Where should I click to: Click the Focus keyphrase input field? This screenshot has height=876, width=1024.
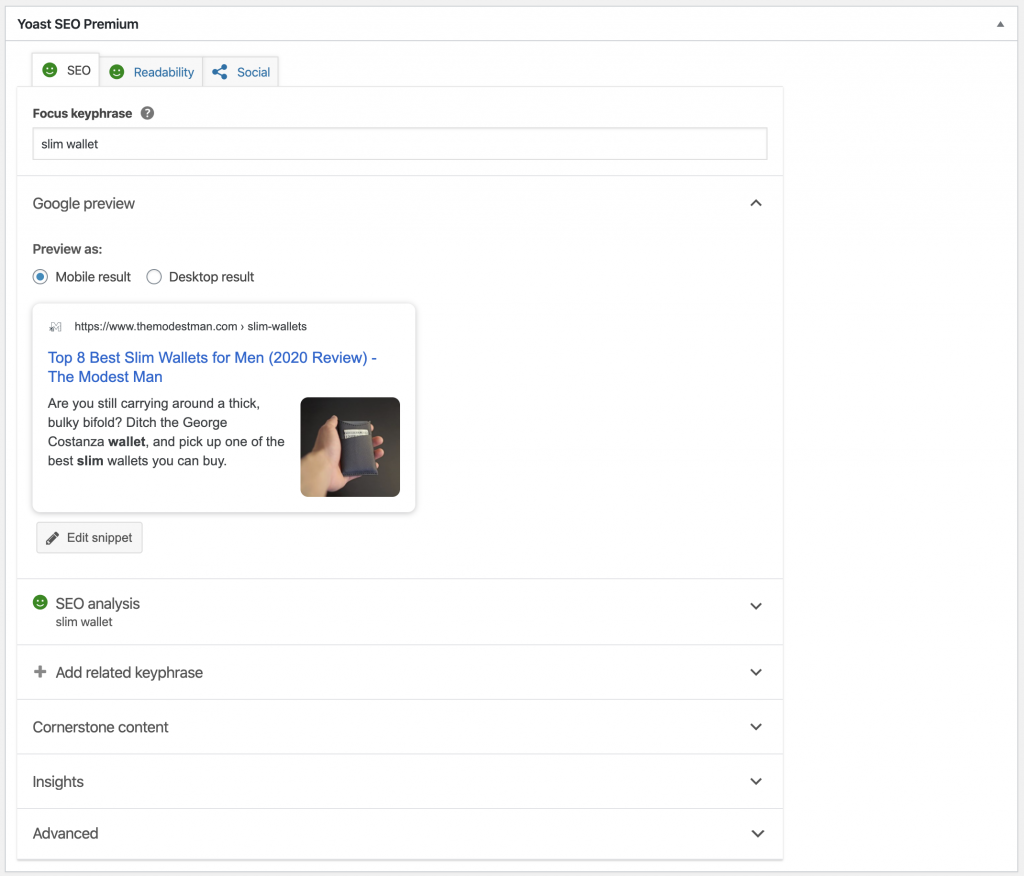[x=400, y=144]
